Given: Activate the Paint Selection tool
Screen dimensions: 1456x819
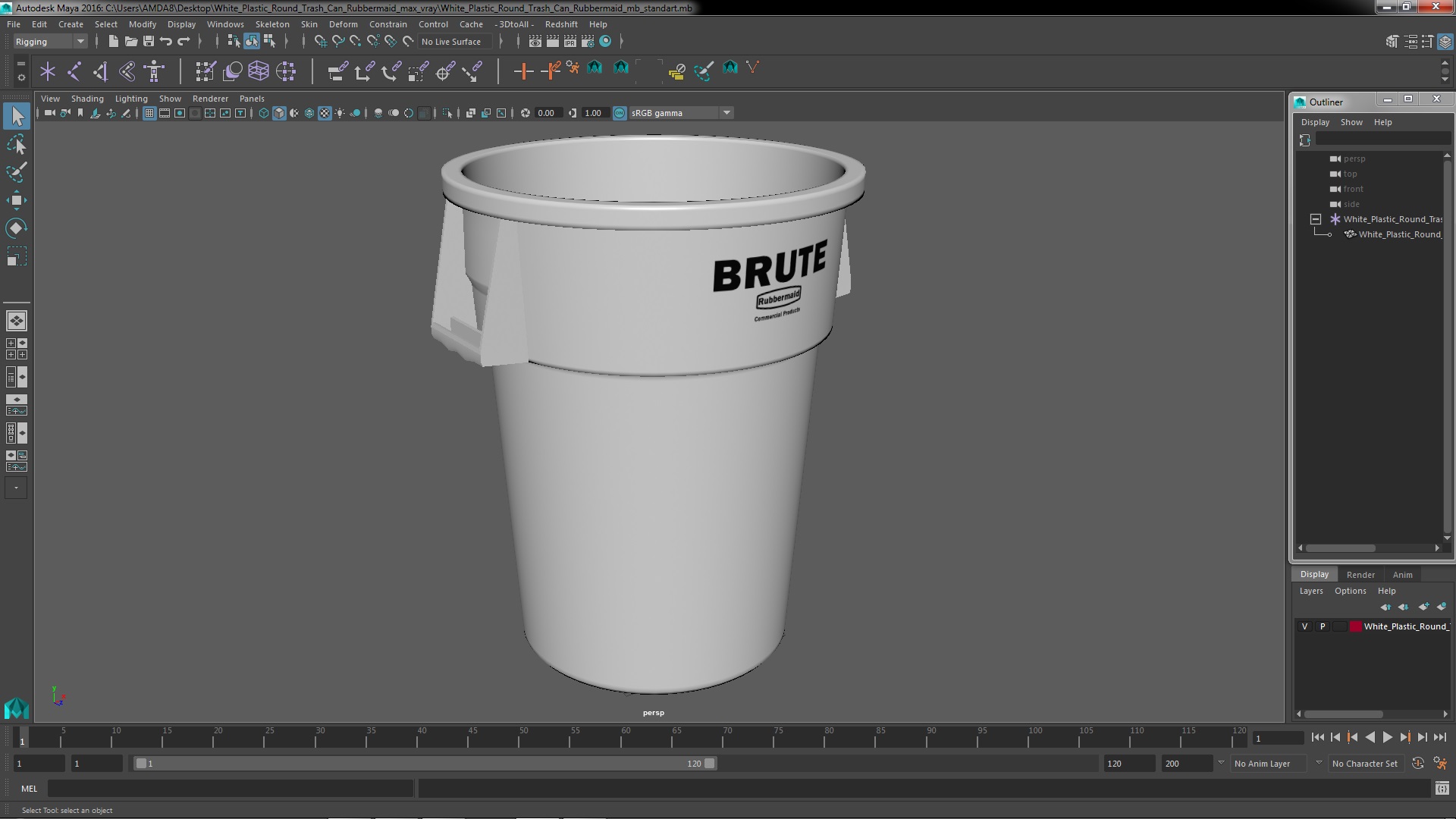Looking at the screenshot, I should tap(16, 172).
